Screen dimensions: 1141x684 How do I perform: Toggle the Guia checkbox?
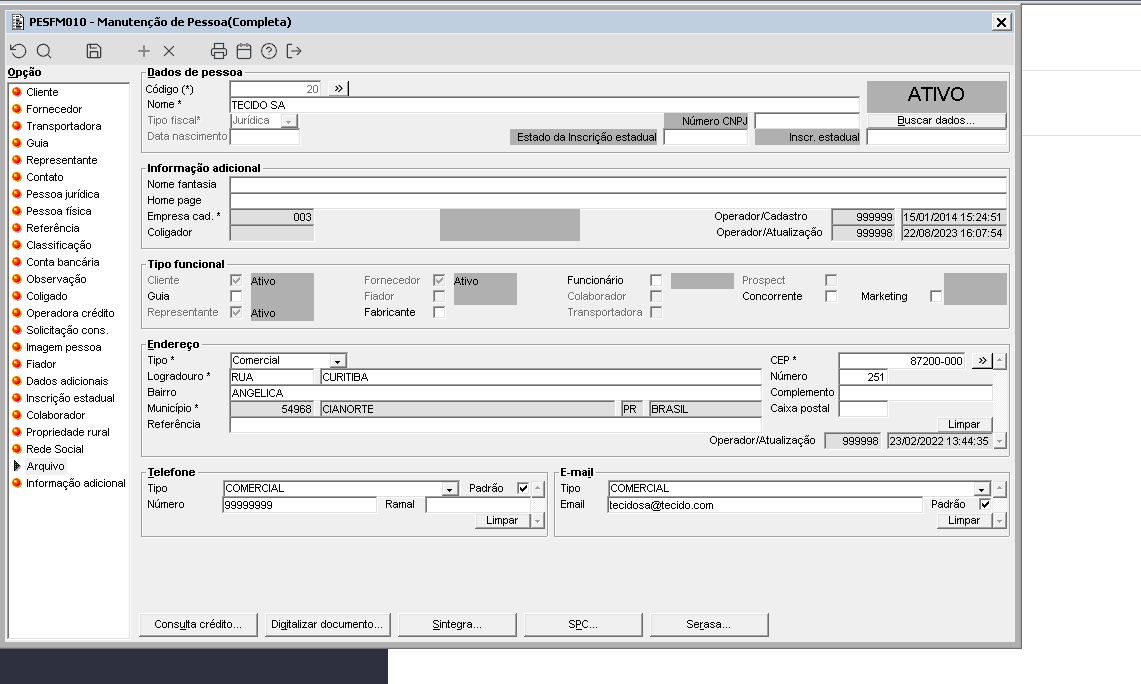(x=236, y=296)
